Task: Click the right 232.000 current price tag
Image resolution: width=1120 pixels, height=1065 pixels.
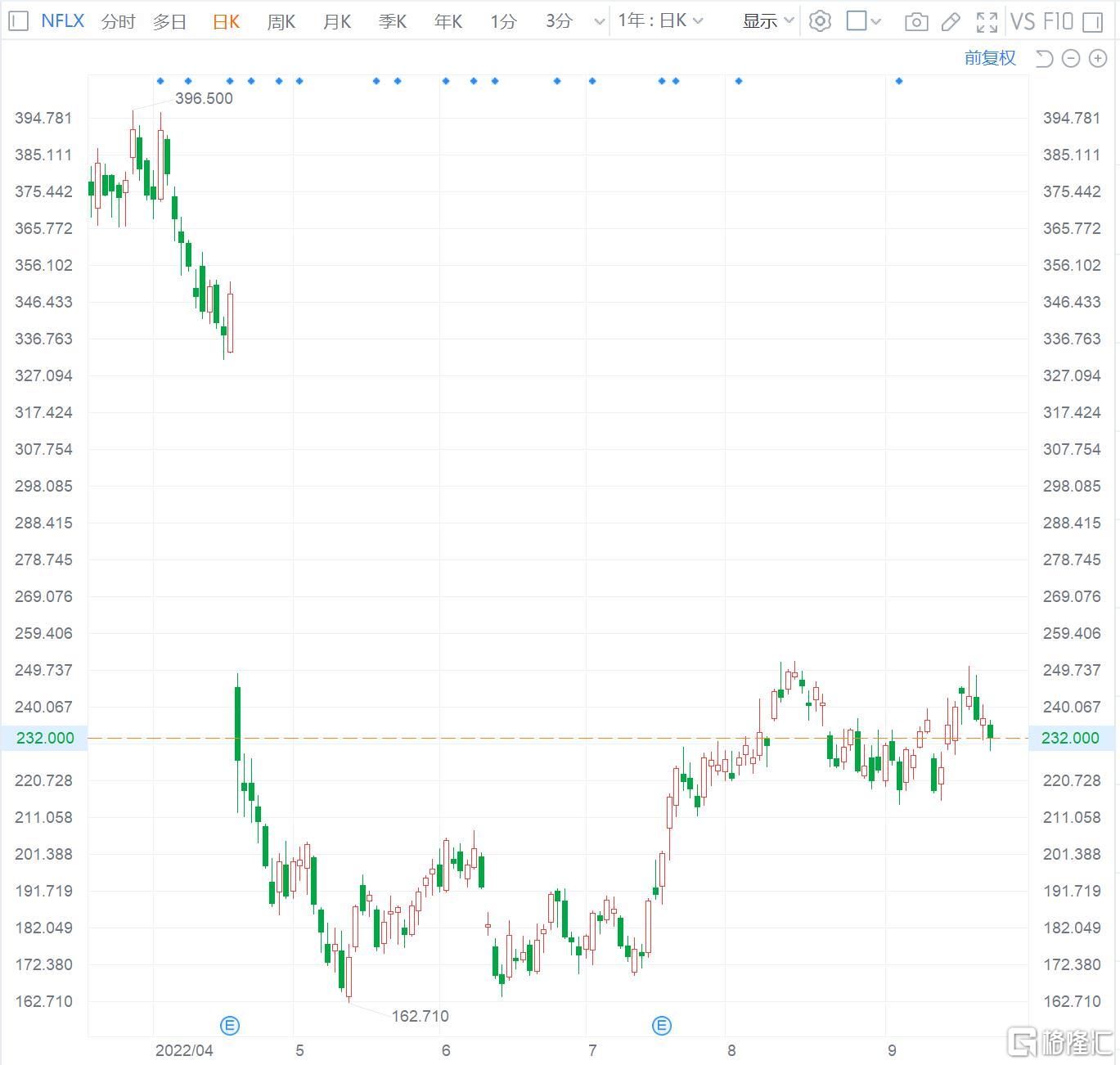Action: (1070, 738)
